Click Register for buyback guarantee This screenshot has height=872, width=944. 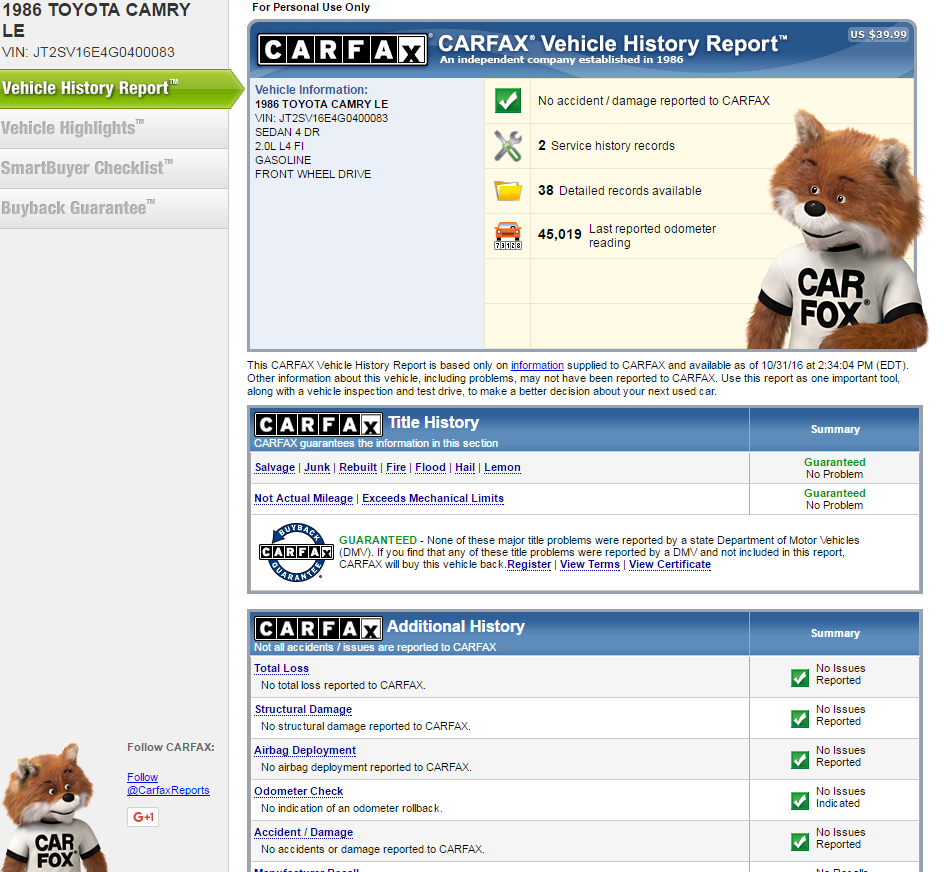[x=529, y=564]
